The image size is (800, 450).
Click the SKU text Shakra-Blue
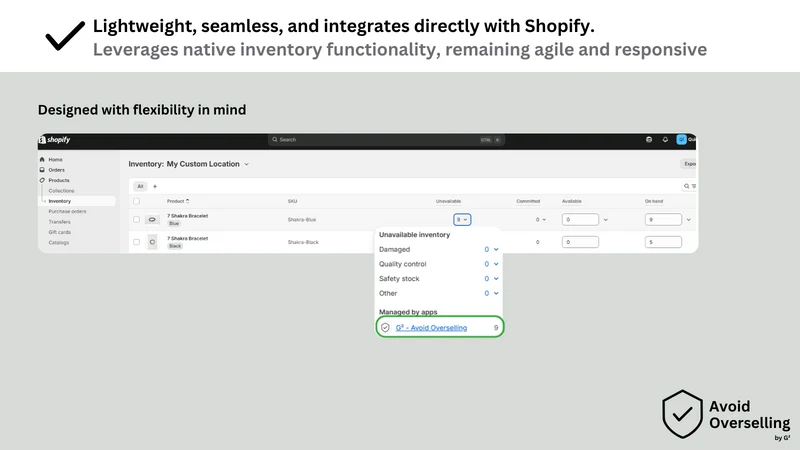tap(302, 219)
